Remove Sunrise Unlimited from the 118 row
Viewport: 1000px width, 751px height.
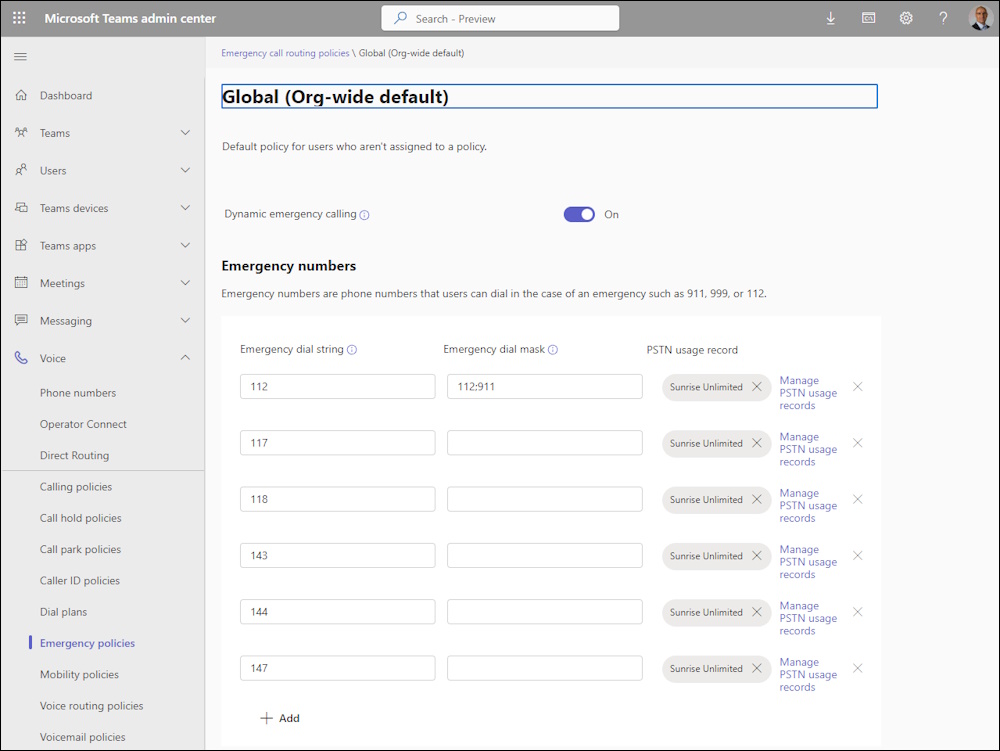(756, 499)
